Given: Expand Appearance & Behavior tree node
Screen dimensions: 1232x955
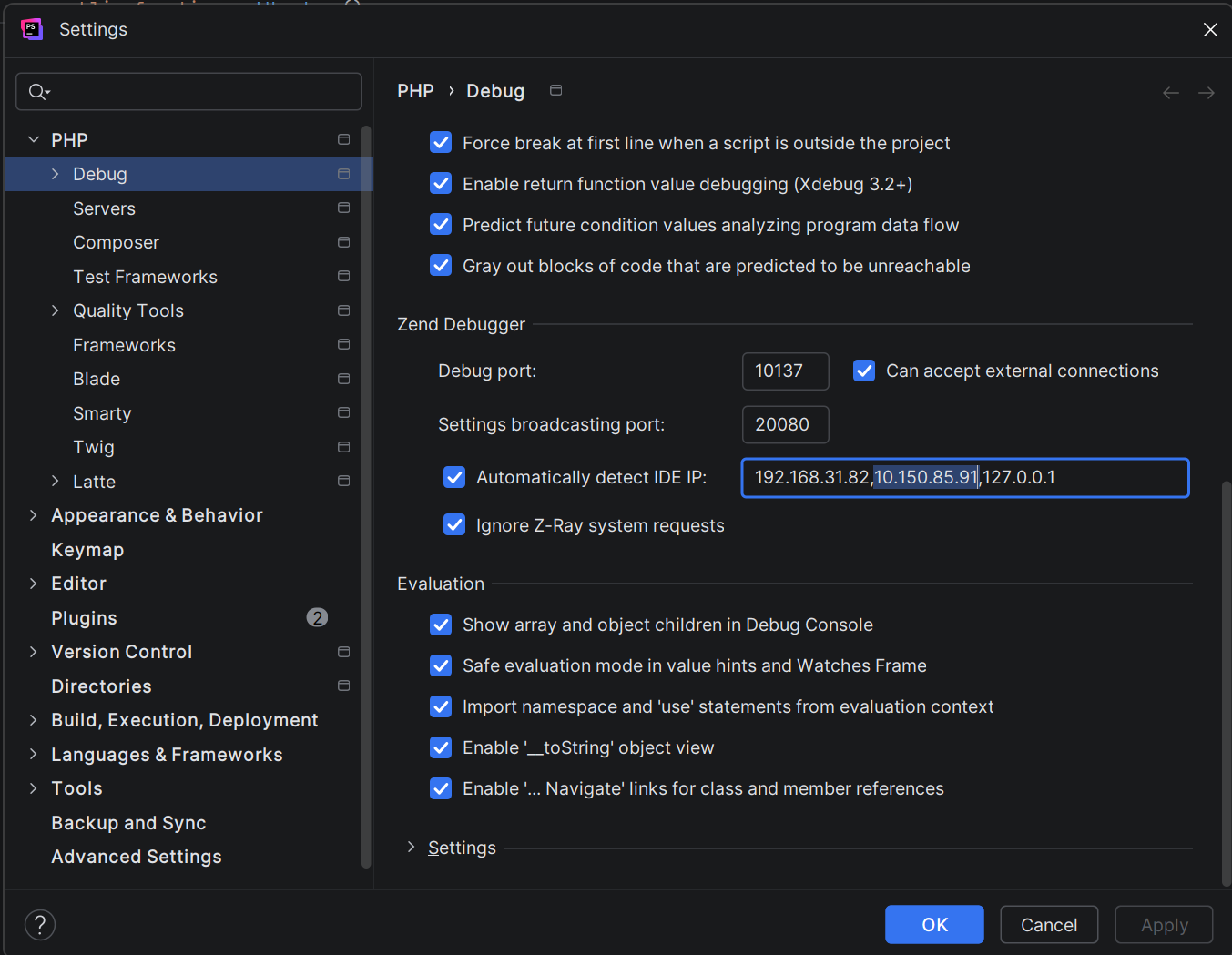Looking at the screenshot, I should coord(34,515).
